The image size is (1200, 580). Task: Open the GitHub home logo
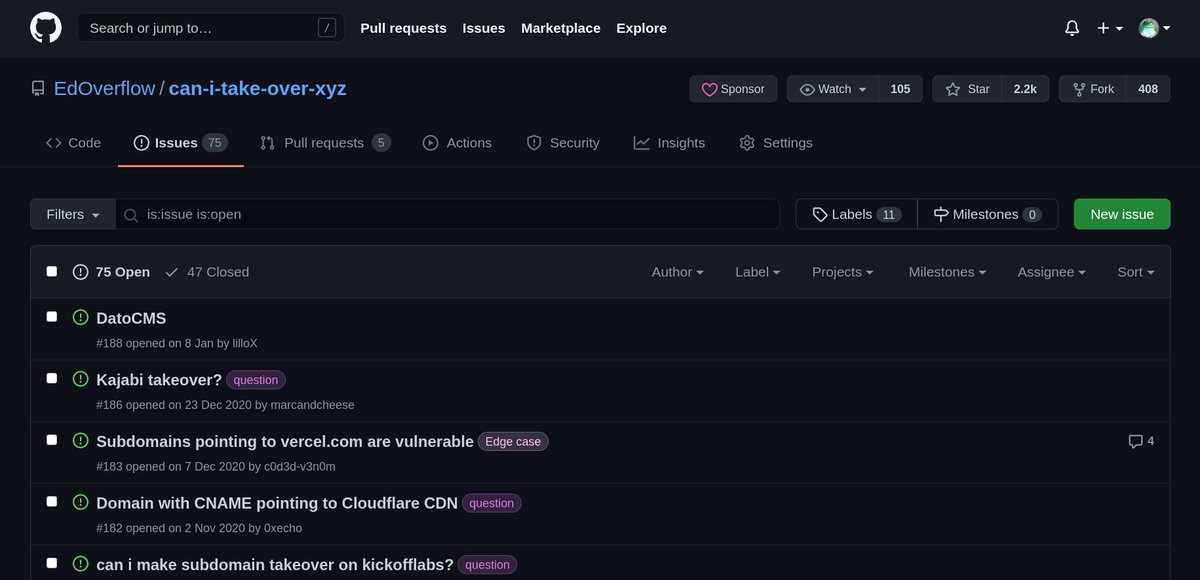click(45, 28)
